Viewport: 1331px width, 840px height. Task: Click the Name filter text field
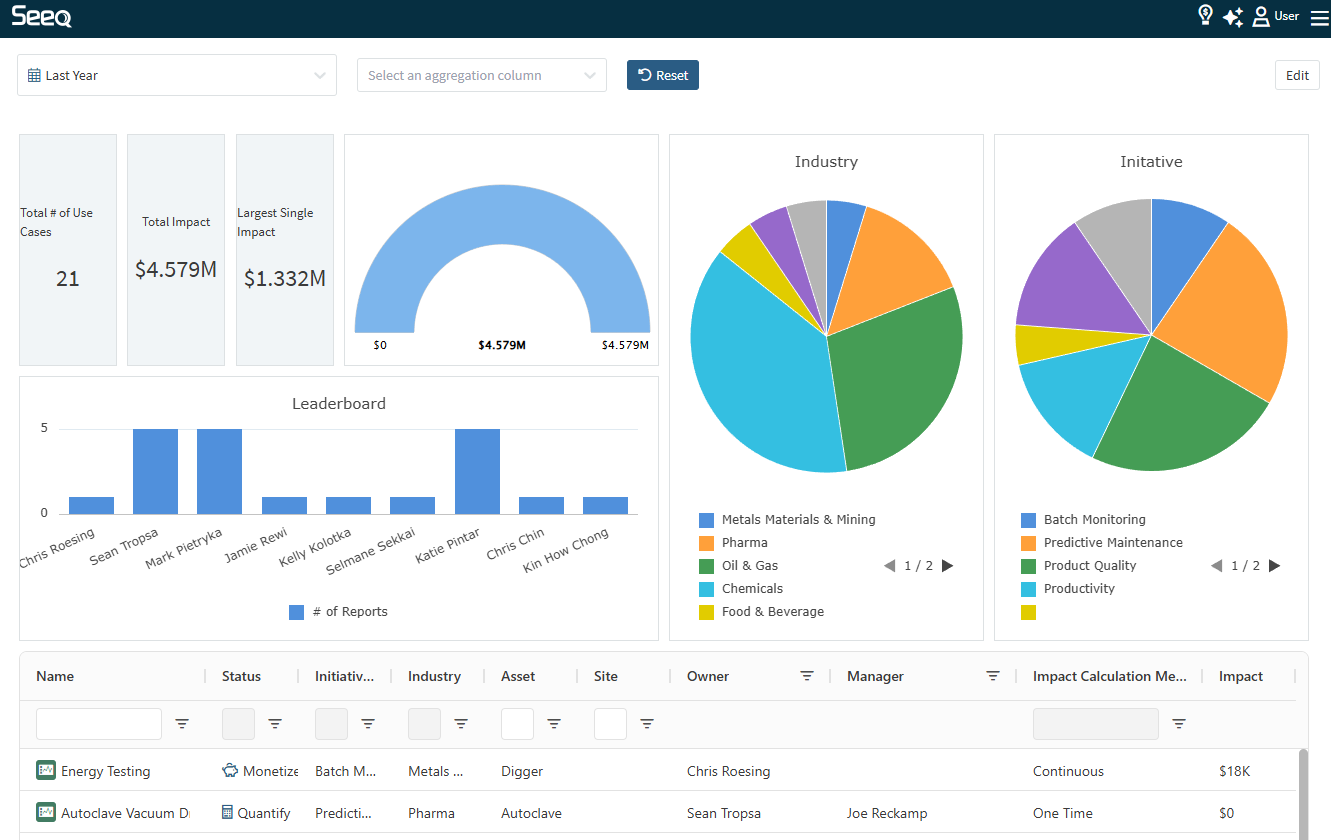click(x=98, y=724)
